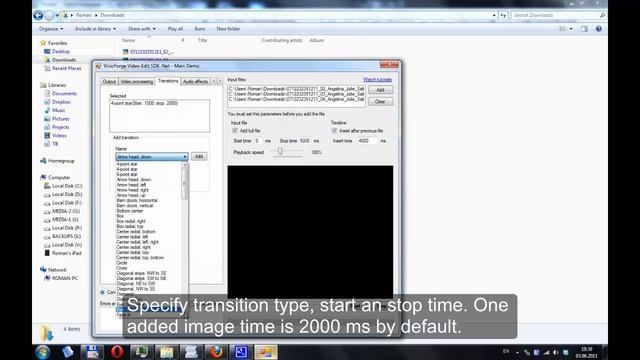This screenshot has height=360, width=640.
Task: Click the tab strip scroll-right arrow
Action: [220, 81]
